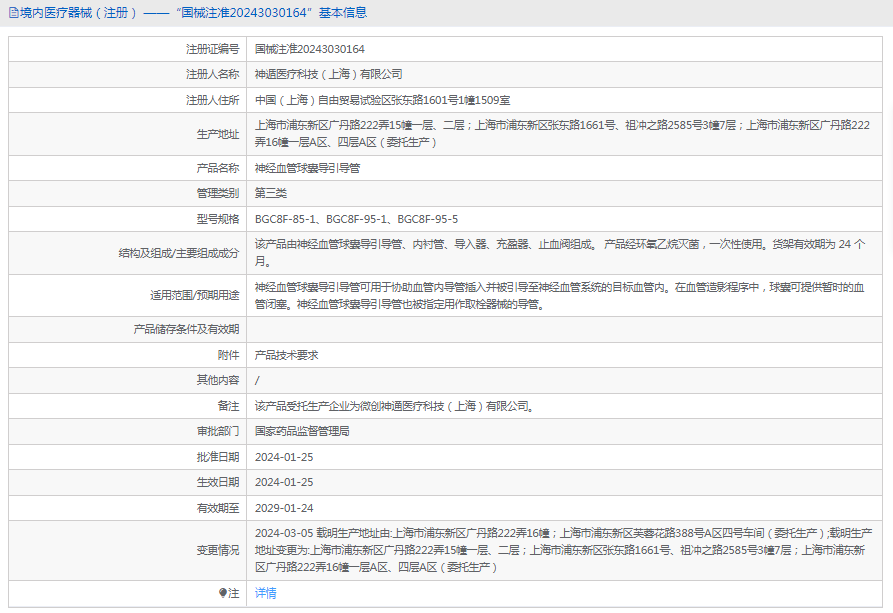Click the title text 境内医疗器械（注册）
This screenshot has width=893, height=613.
79,13
